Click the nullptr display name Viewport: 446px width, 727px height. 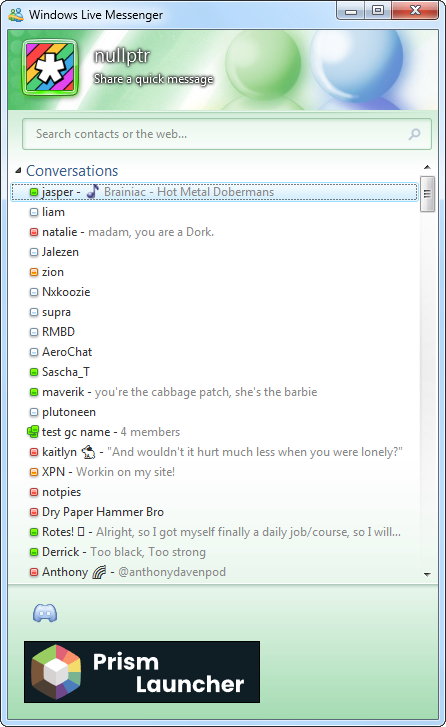tap(122, 56)
